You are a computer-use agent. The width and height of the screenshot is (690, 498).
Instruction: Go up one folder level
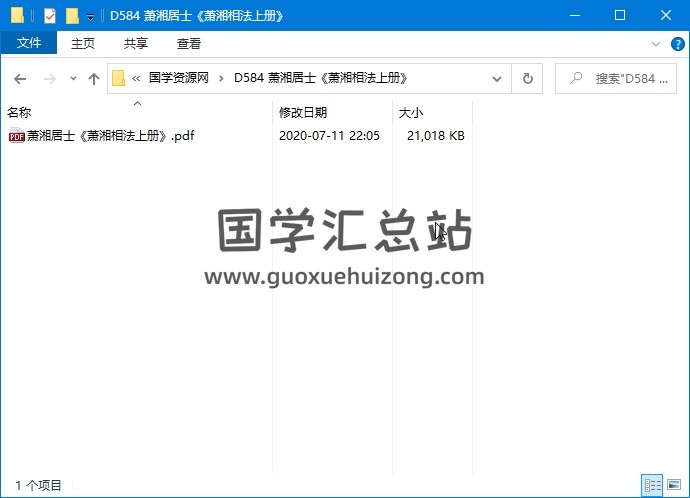click(x=93, y=79)
